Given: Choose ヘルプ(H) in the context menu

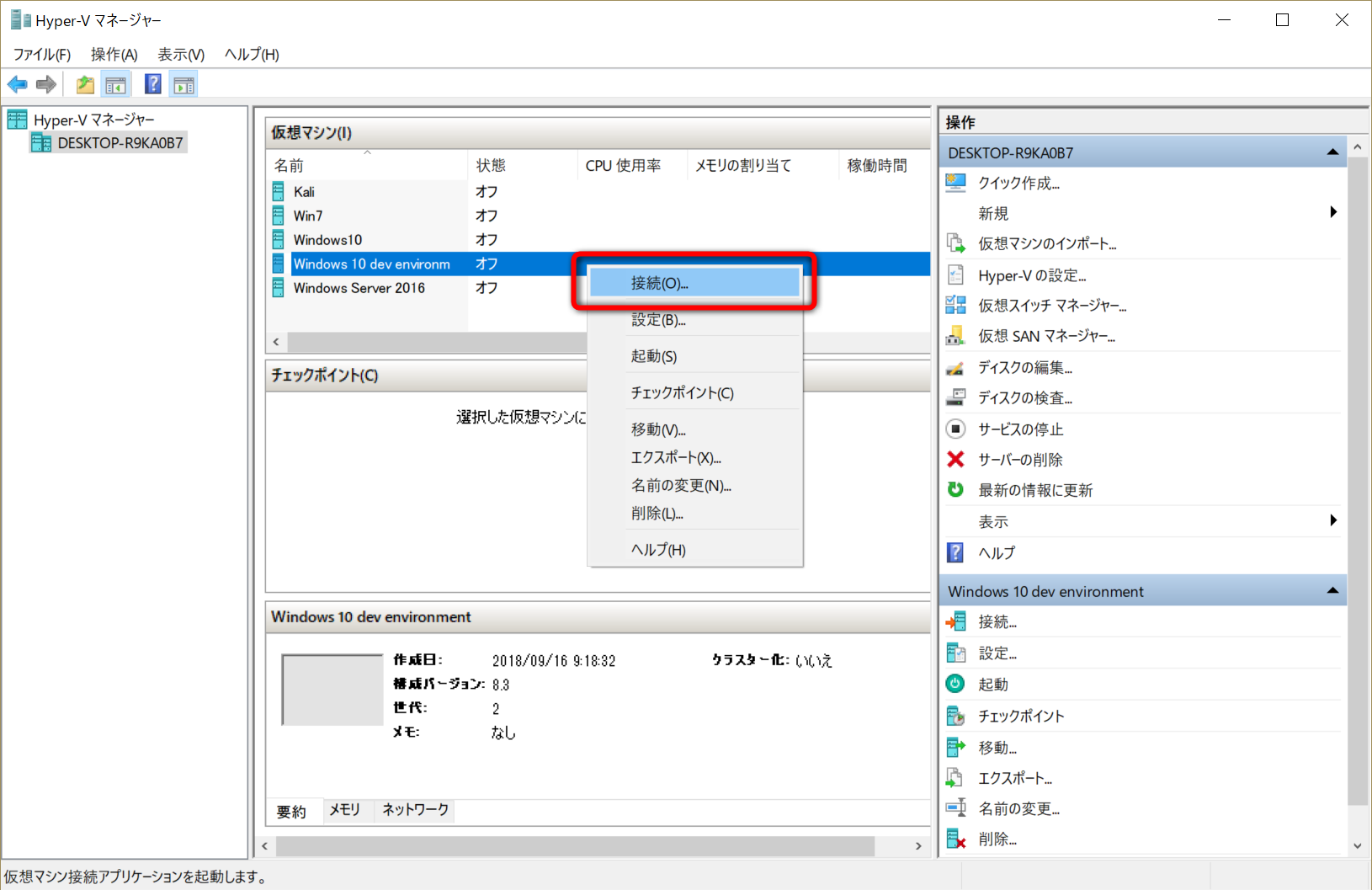Looking at the screenshot, I should pos(694,550).
